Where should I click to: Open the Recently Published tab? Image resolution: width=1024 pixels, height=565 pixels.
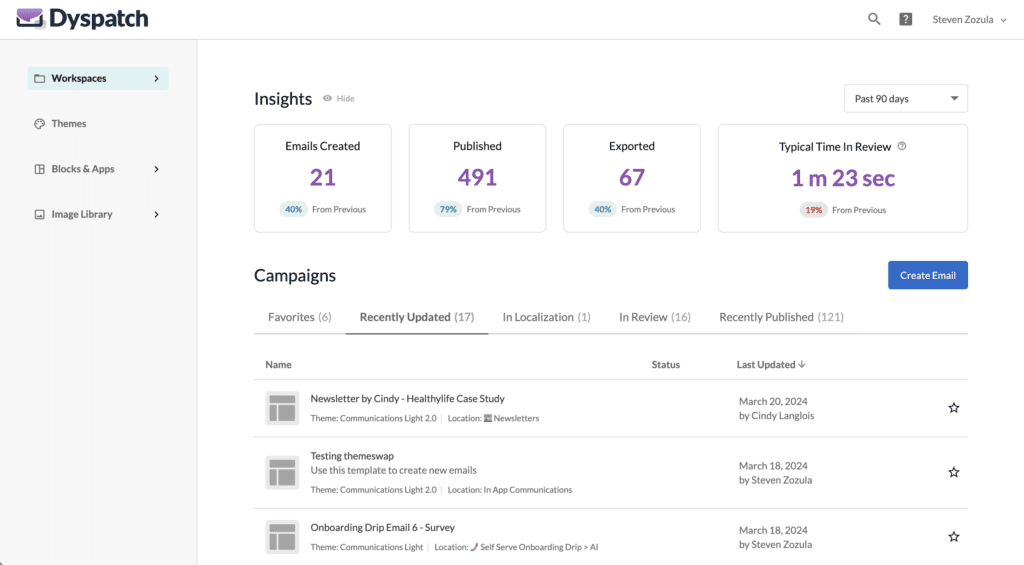[x=781, y=317]
